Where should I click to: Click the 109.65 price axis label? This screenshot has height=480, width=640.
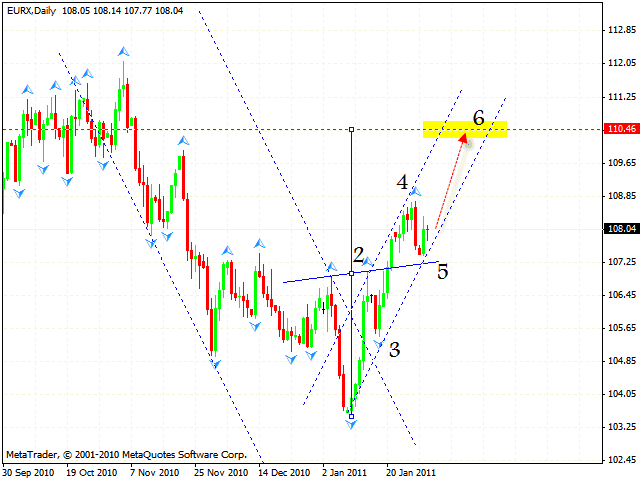(x=622, y=163)
